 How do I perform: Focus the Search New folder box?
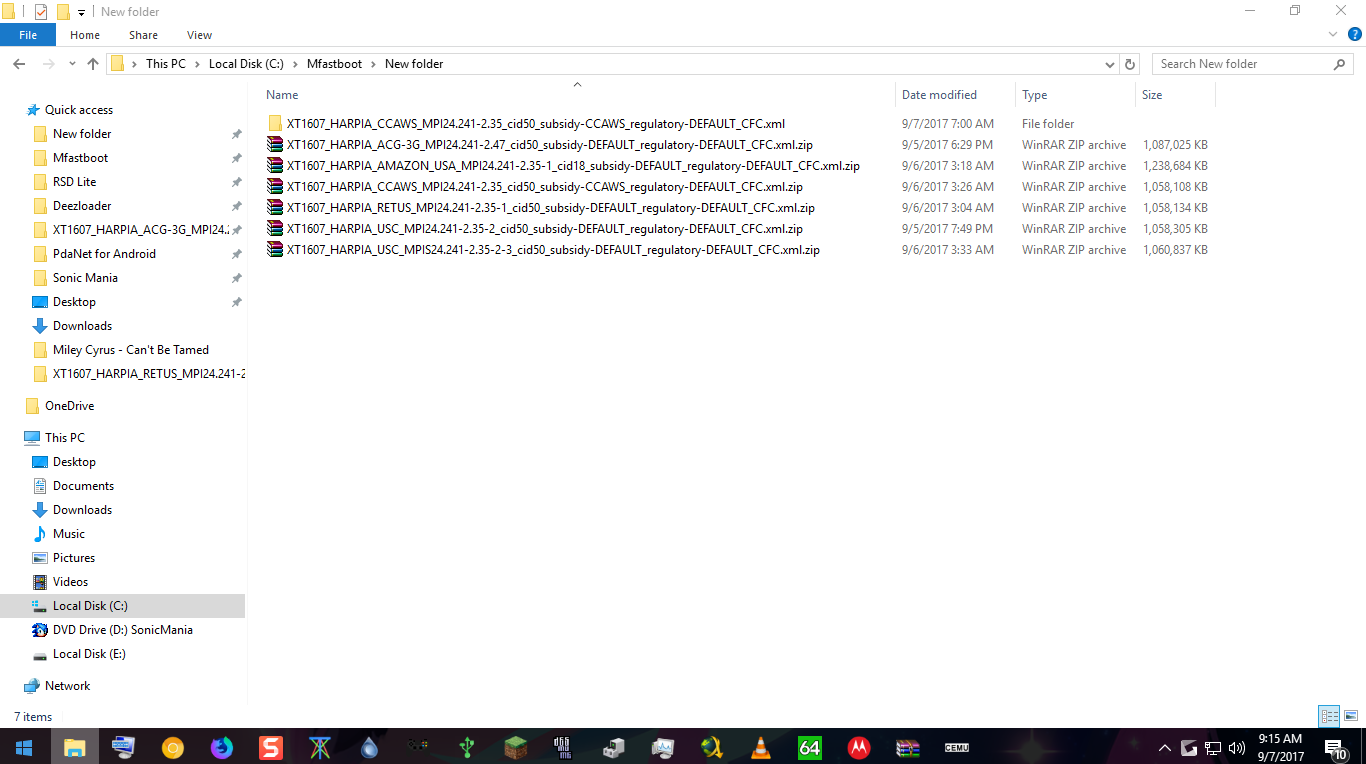coord(1244,64)
